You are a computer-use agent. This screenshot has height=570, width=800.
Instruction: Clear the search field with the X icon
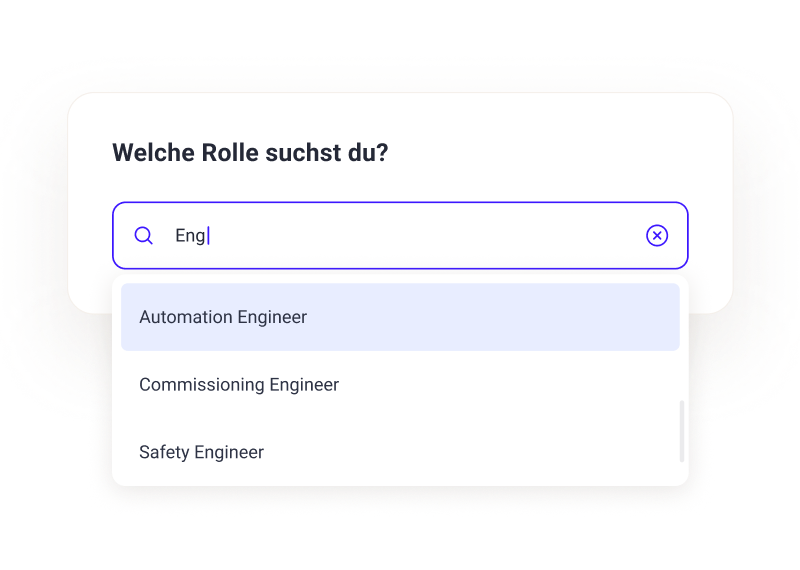coord(657,236)
